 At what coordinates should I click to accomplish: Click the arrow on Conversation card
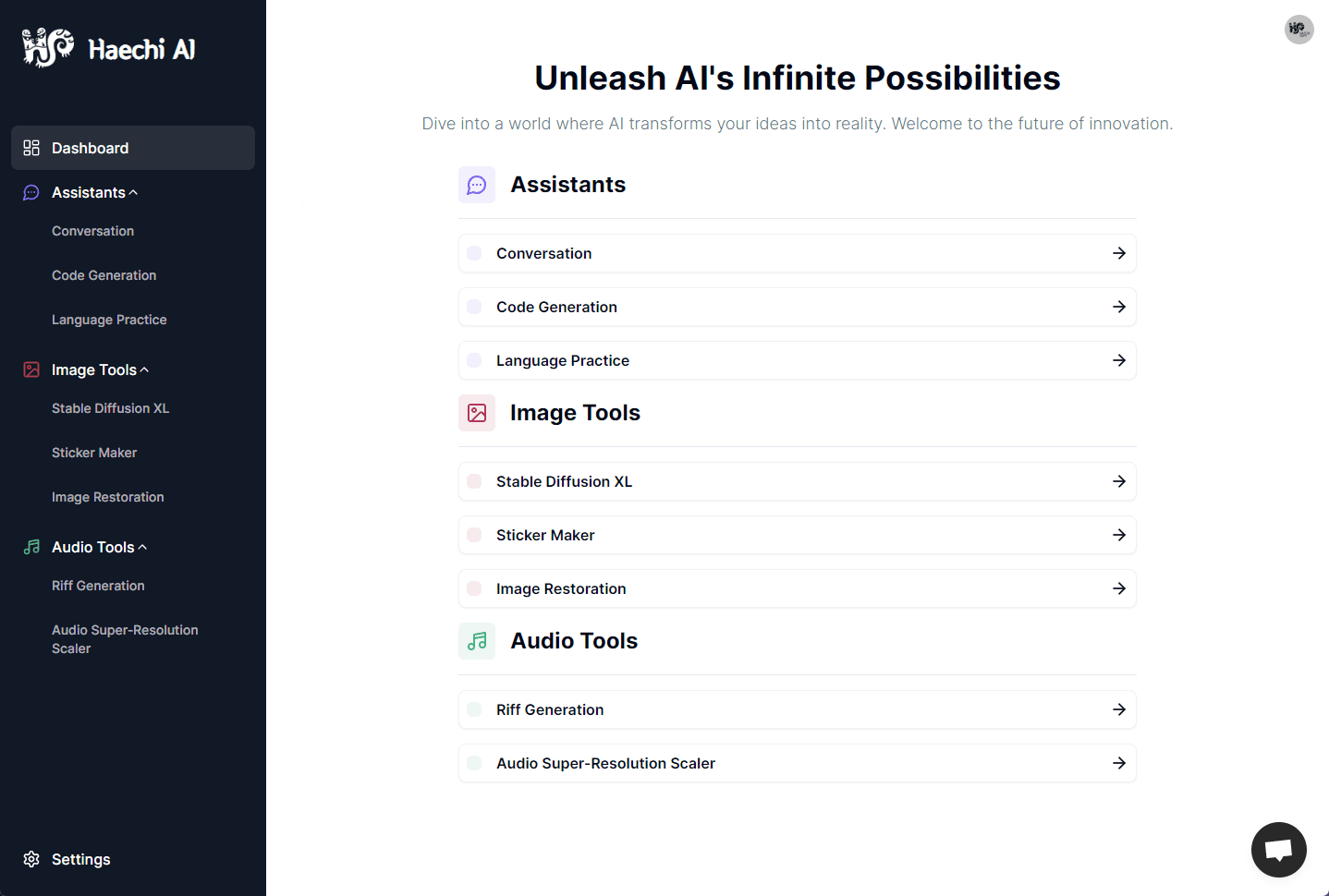click(1118, 253)
